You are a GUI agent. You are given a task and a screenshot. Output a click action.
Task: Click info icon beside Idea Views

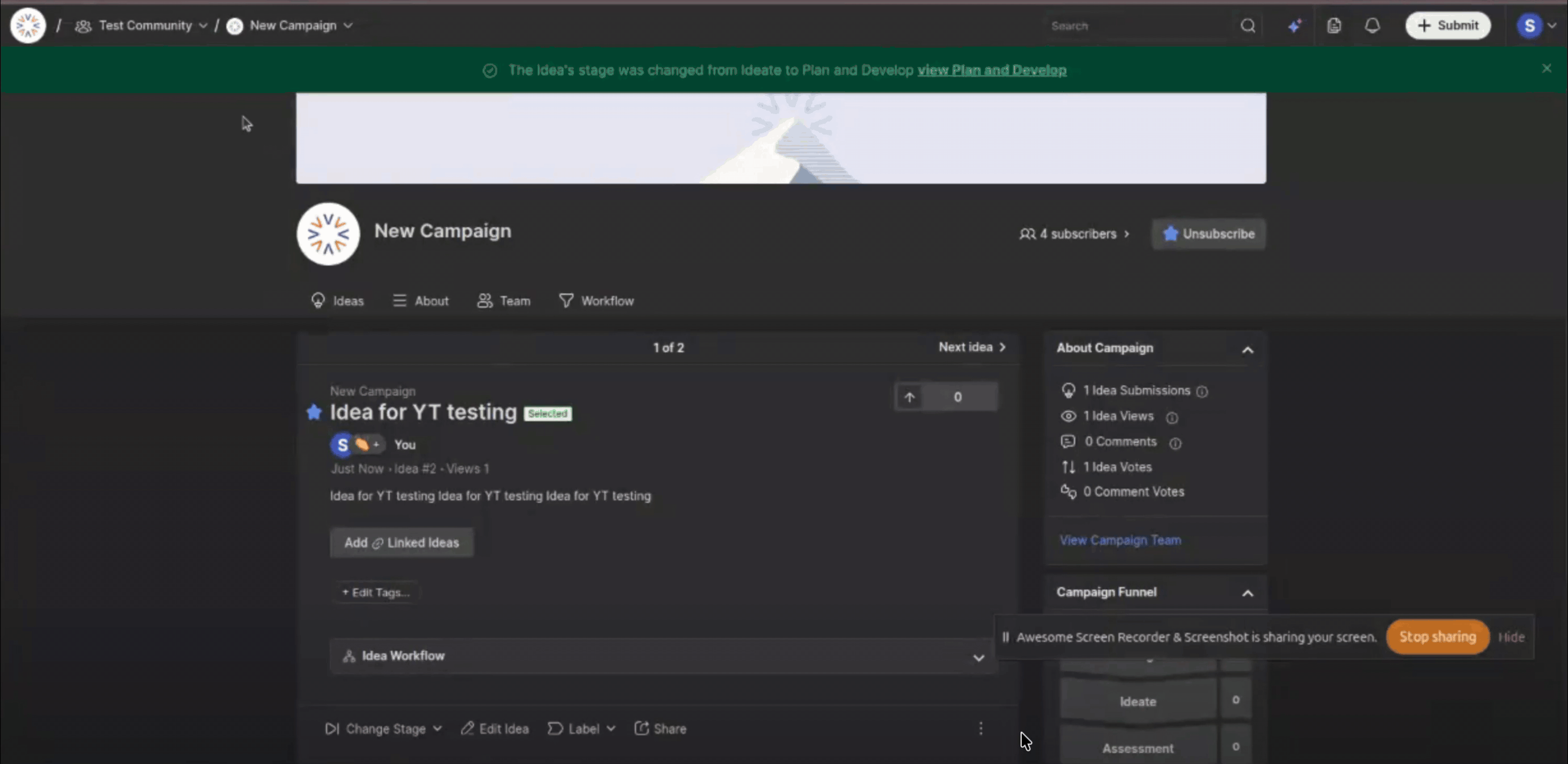pyautogui.click(x=1172, y=418)
